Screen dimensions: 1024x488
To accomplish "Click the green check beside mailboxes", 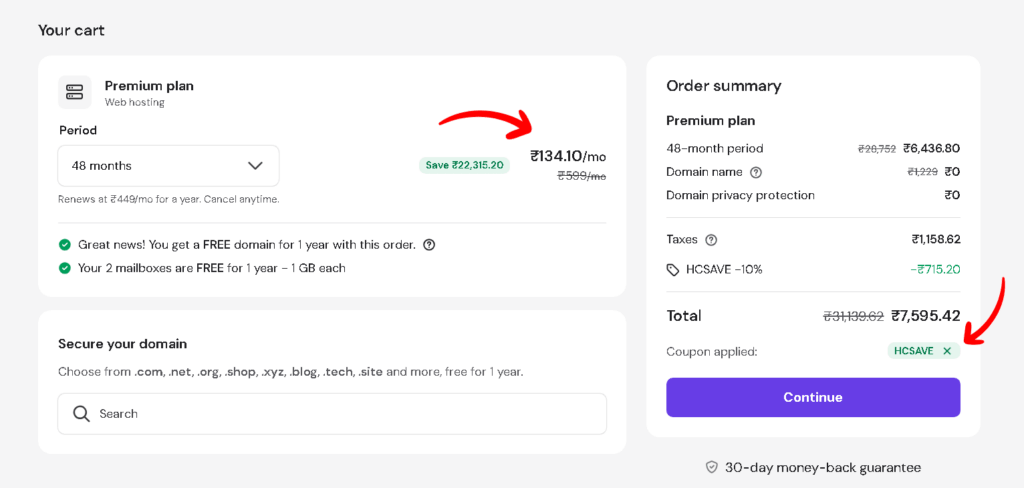I will click(65, 268).
